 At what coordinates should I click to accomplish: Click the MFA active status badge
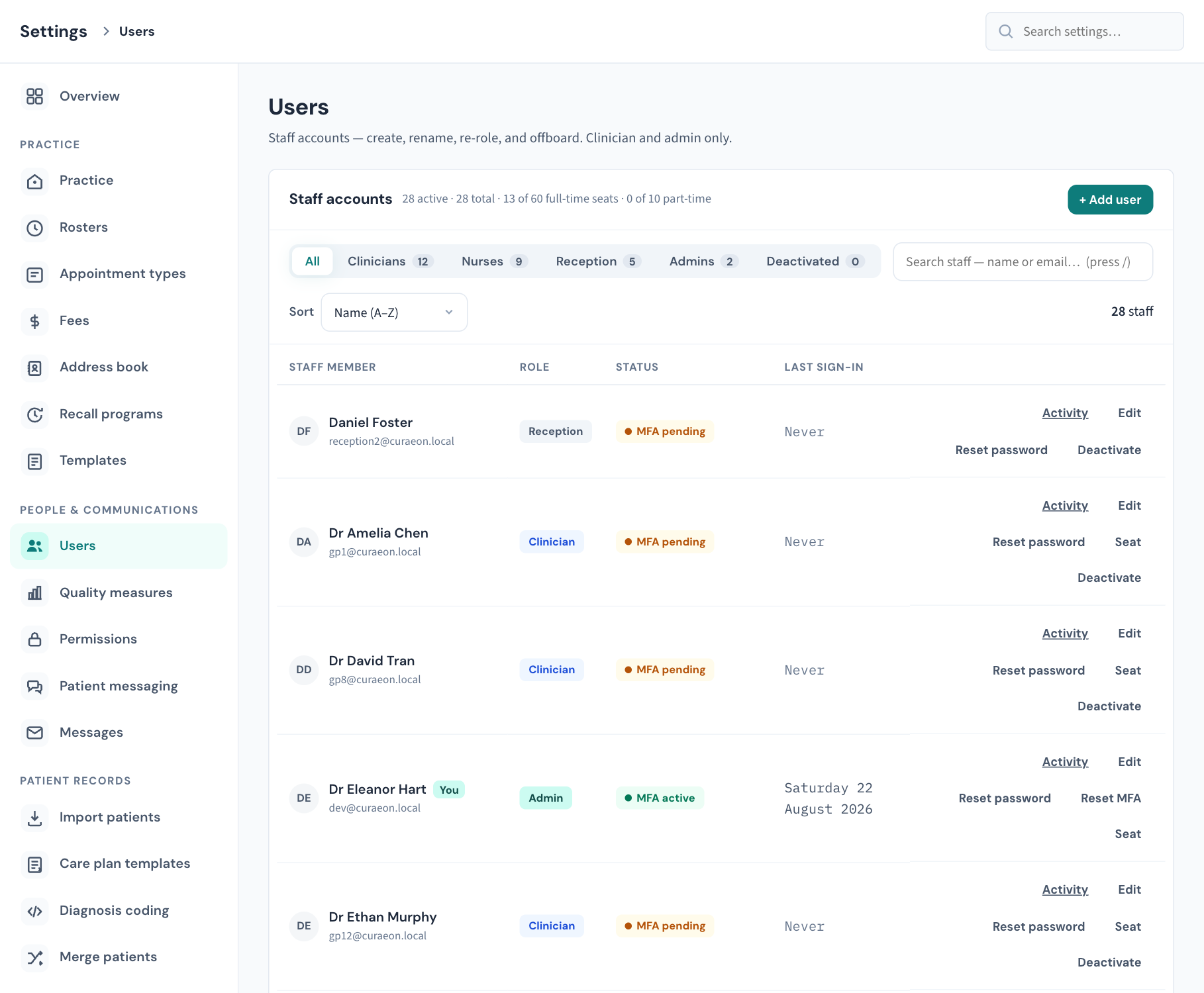pos(660,798)
